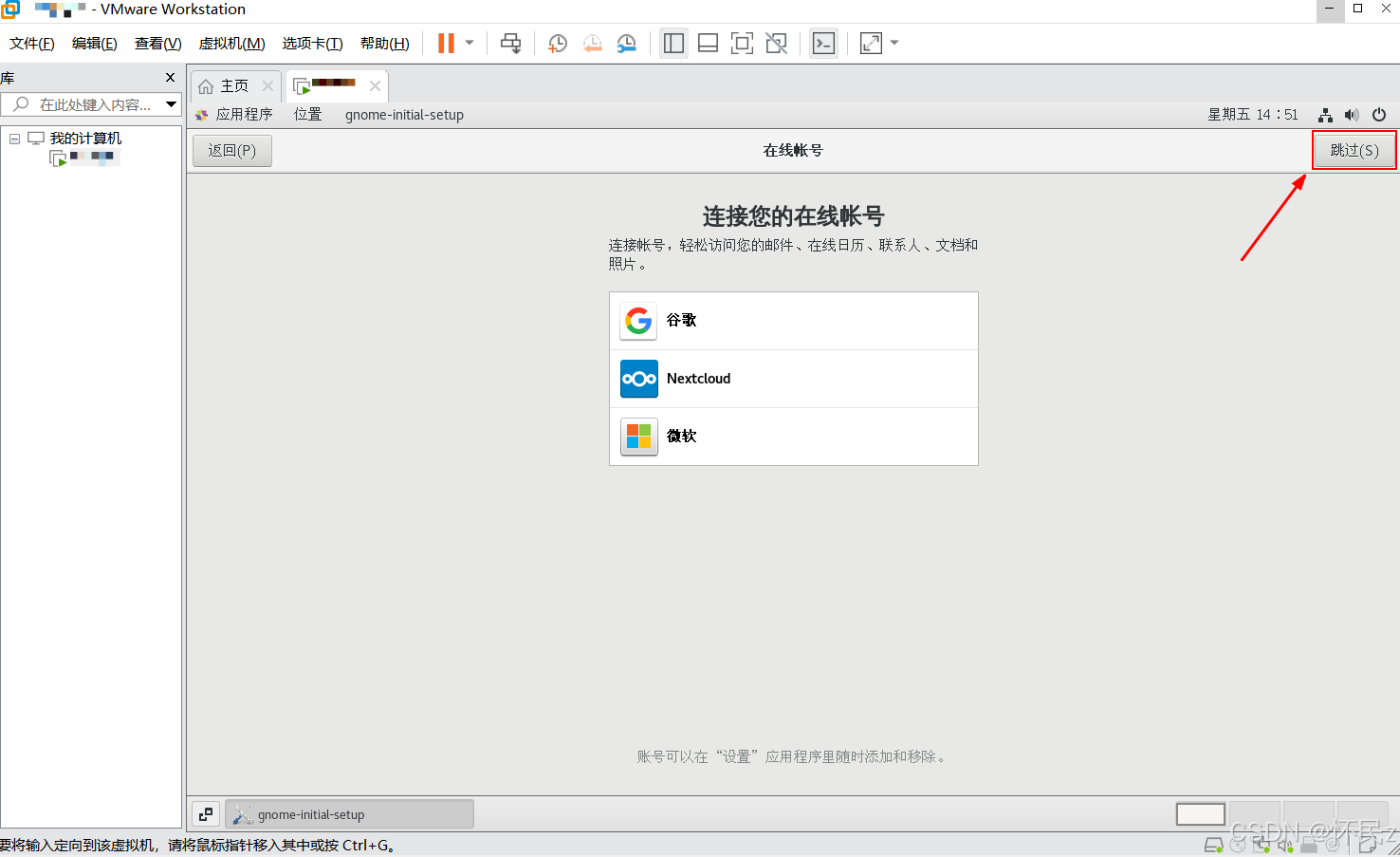1400x857 pixels.
Task: Click the Nextcloud logo icon
Action: pyautogui.click(x=638, y=379)
